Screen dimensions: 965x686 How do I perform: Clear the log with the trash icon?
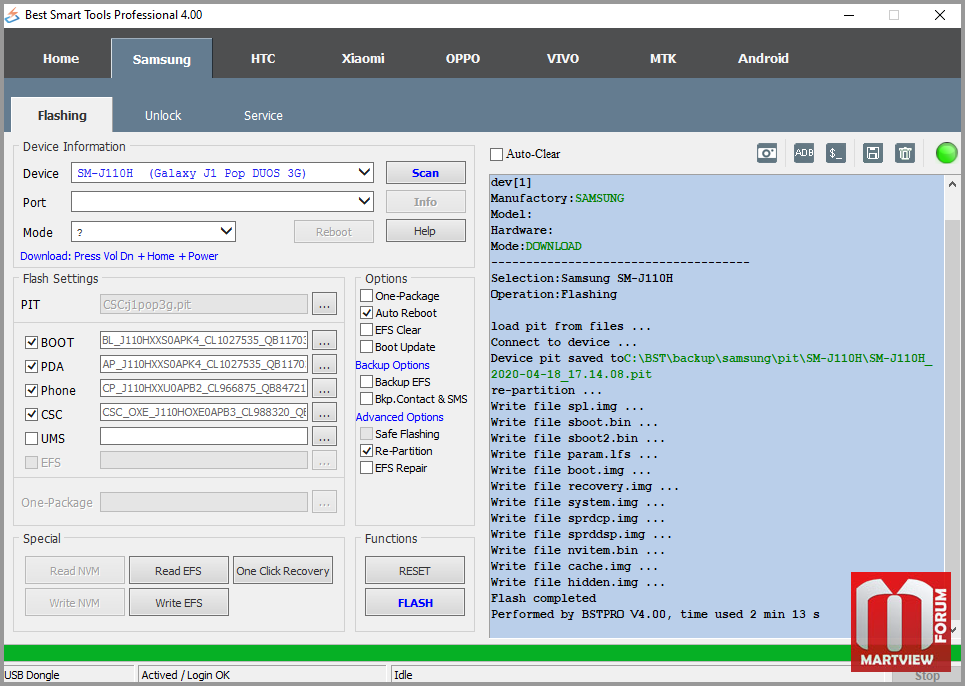tap(905, 153)
